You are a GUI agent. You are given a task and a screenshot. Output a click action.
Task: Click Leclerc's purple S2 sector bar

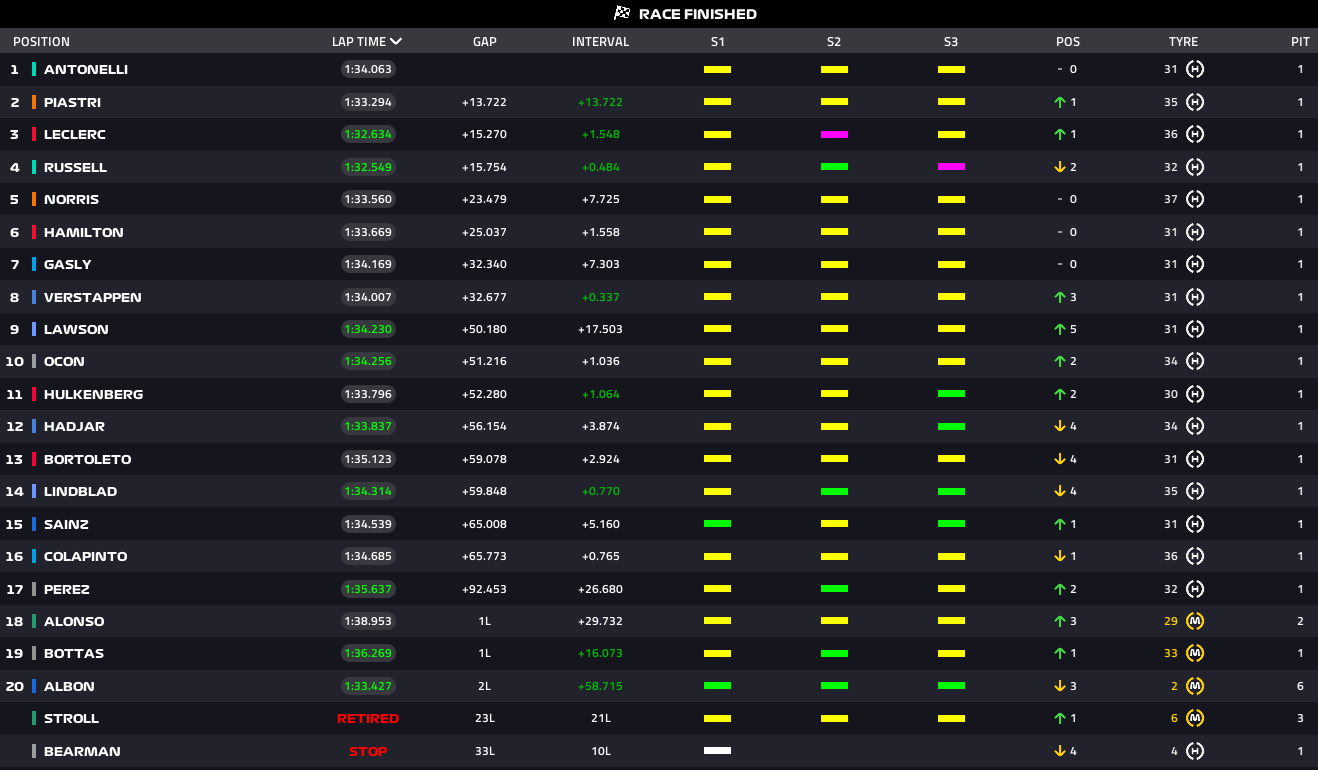click(x=834, y=134)
